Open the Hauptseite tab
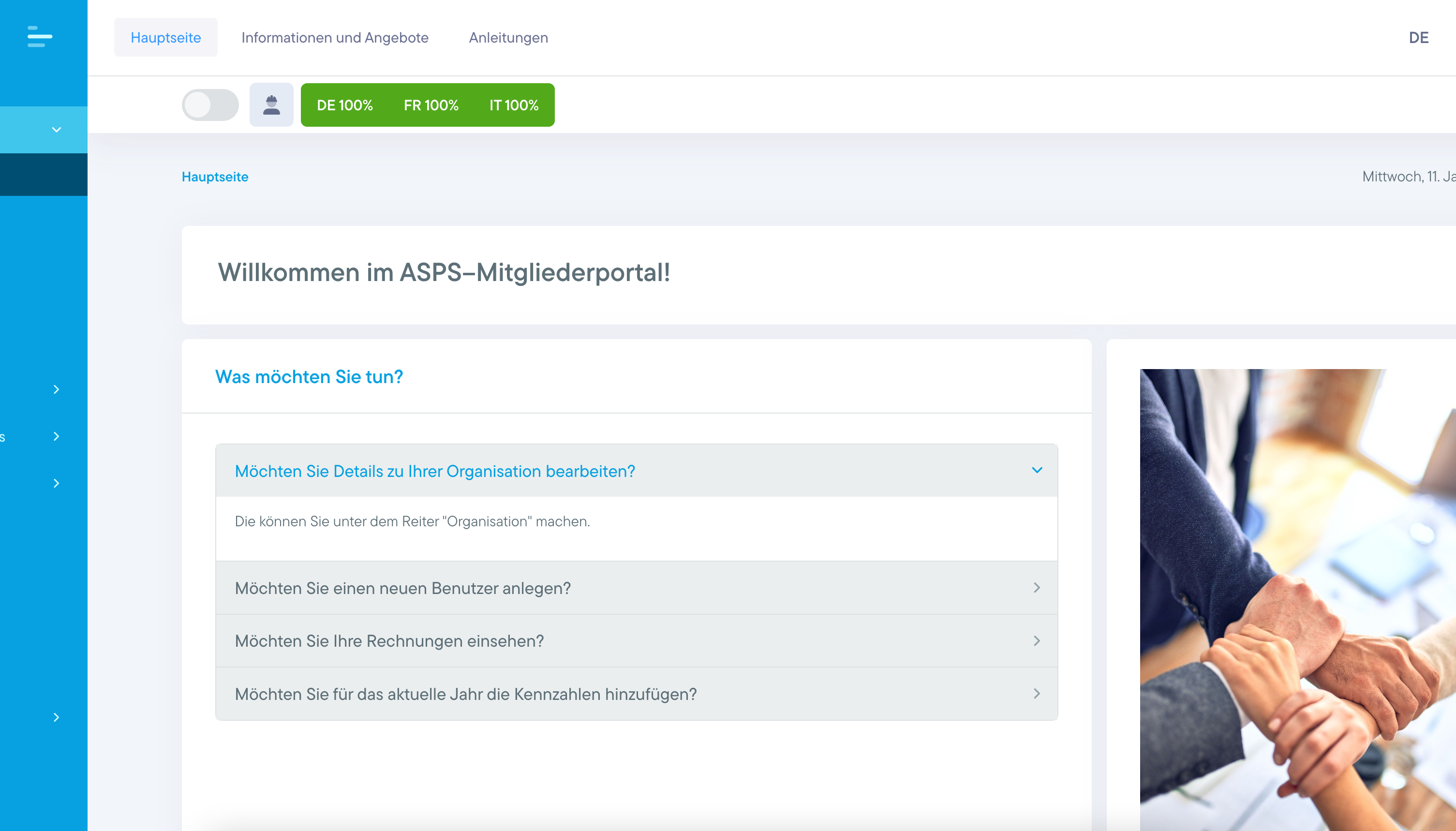 coord(165,38)
